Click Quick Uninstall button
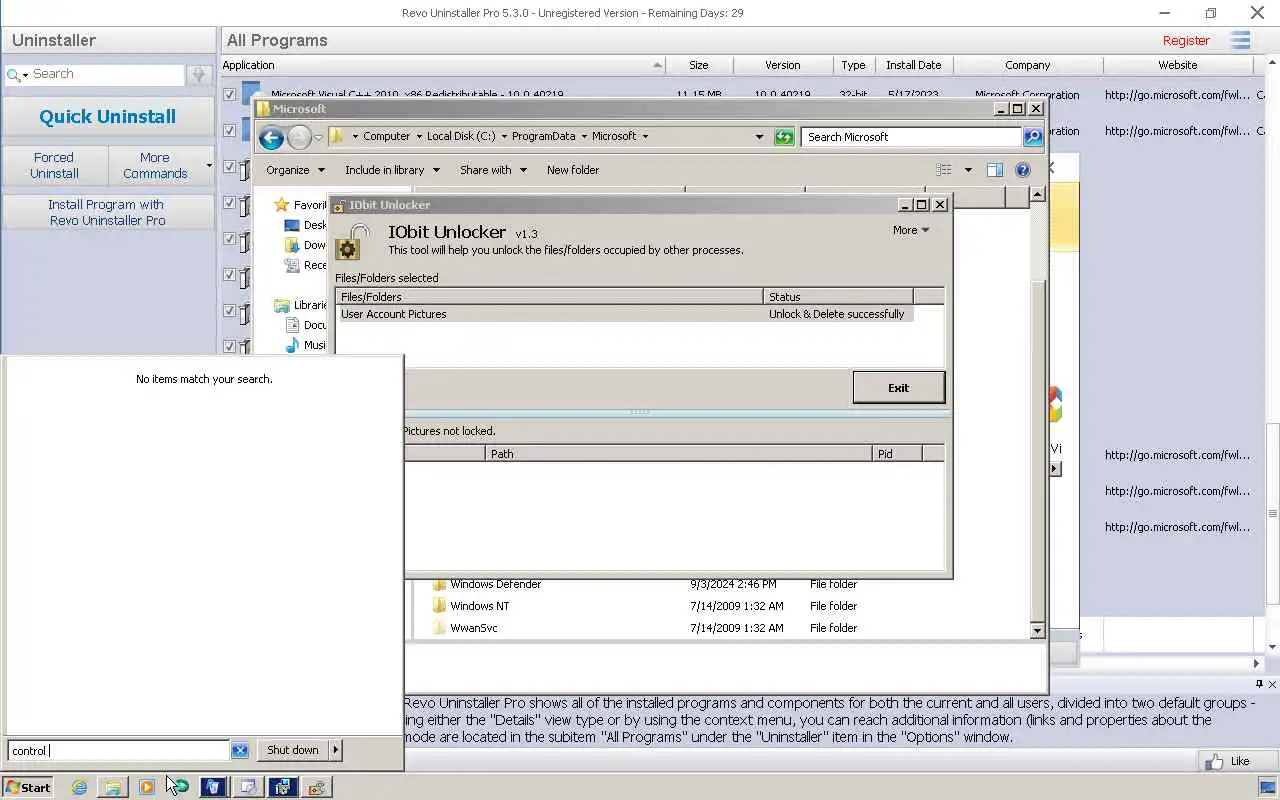Image resolution: width=1280 pixels, height=800 pixels. click(108, 117)
